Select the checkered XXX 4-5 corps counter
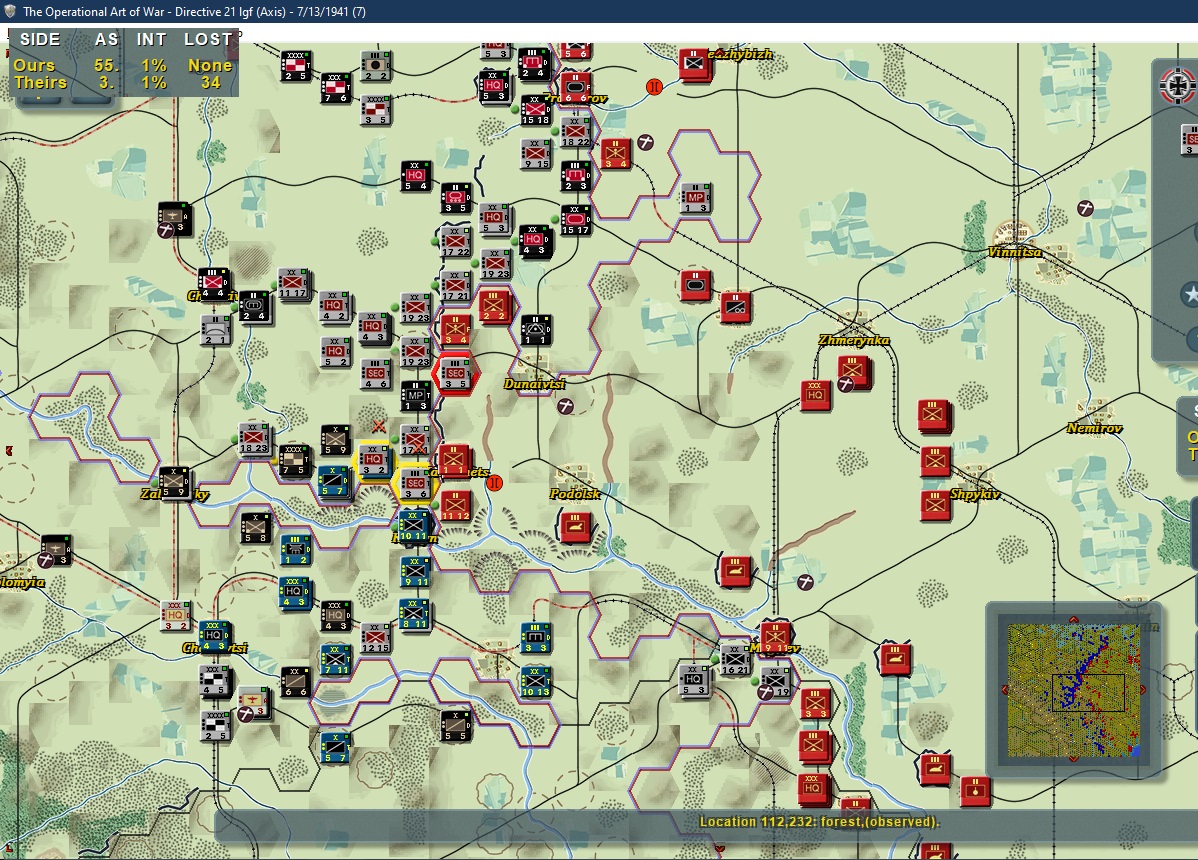This screenshot has width=1198, height=860. 213,681
